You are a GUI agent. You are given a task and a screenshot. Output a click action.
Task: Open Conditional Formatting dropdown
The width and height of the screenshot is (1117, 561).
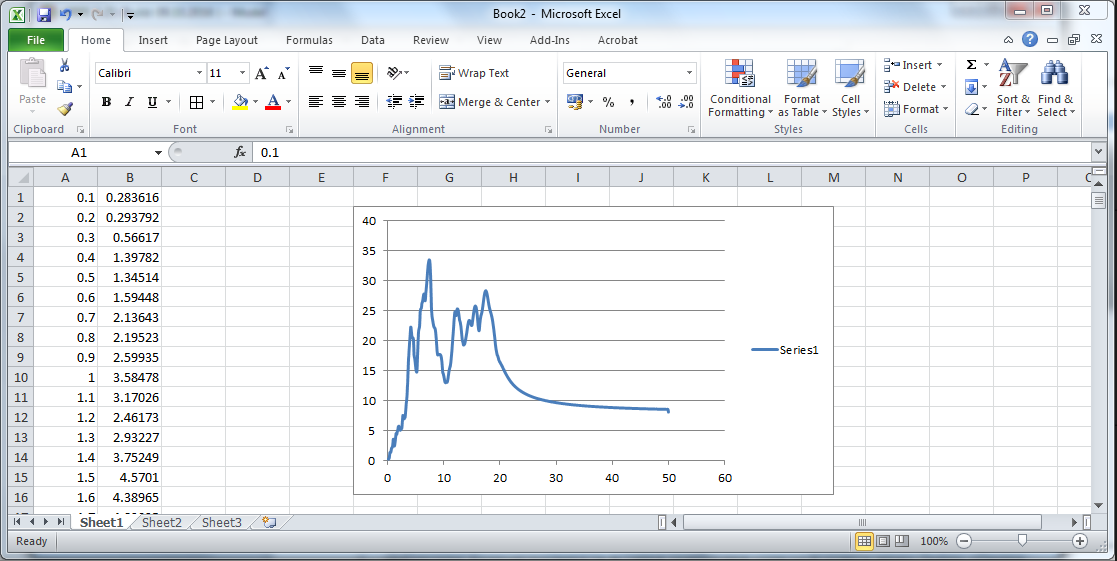point(740,88)
